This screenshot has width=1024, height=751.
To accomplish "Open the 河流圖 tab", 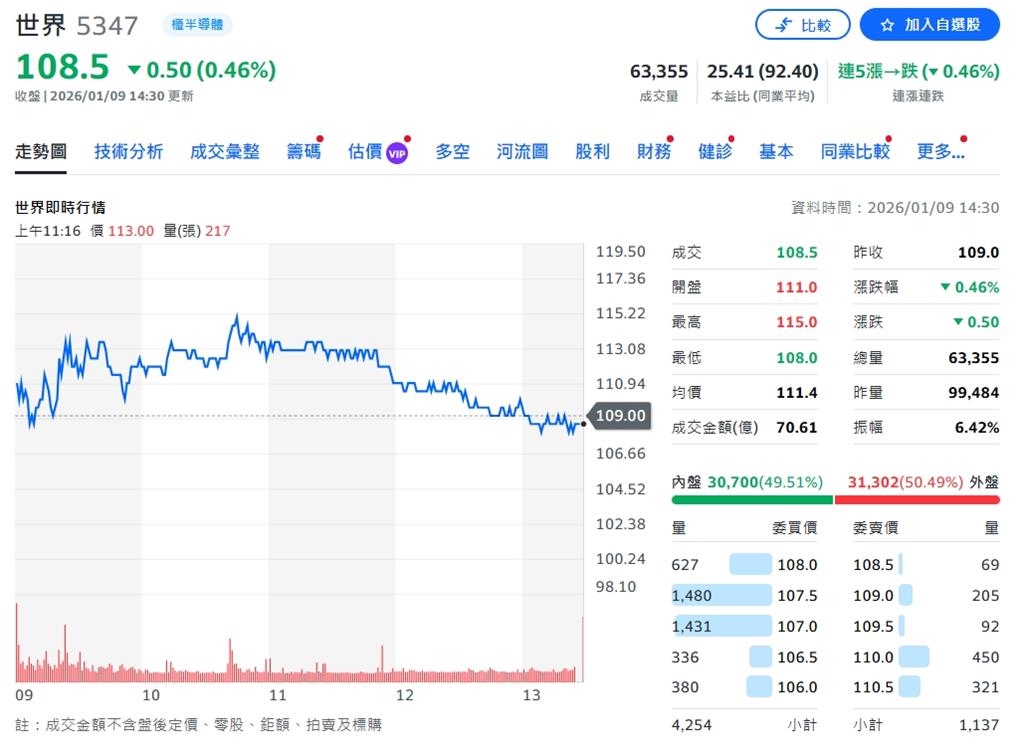I will coord(521,150).
